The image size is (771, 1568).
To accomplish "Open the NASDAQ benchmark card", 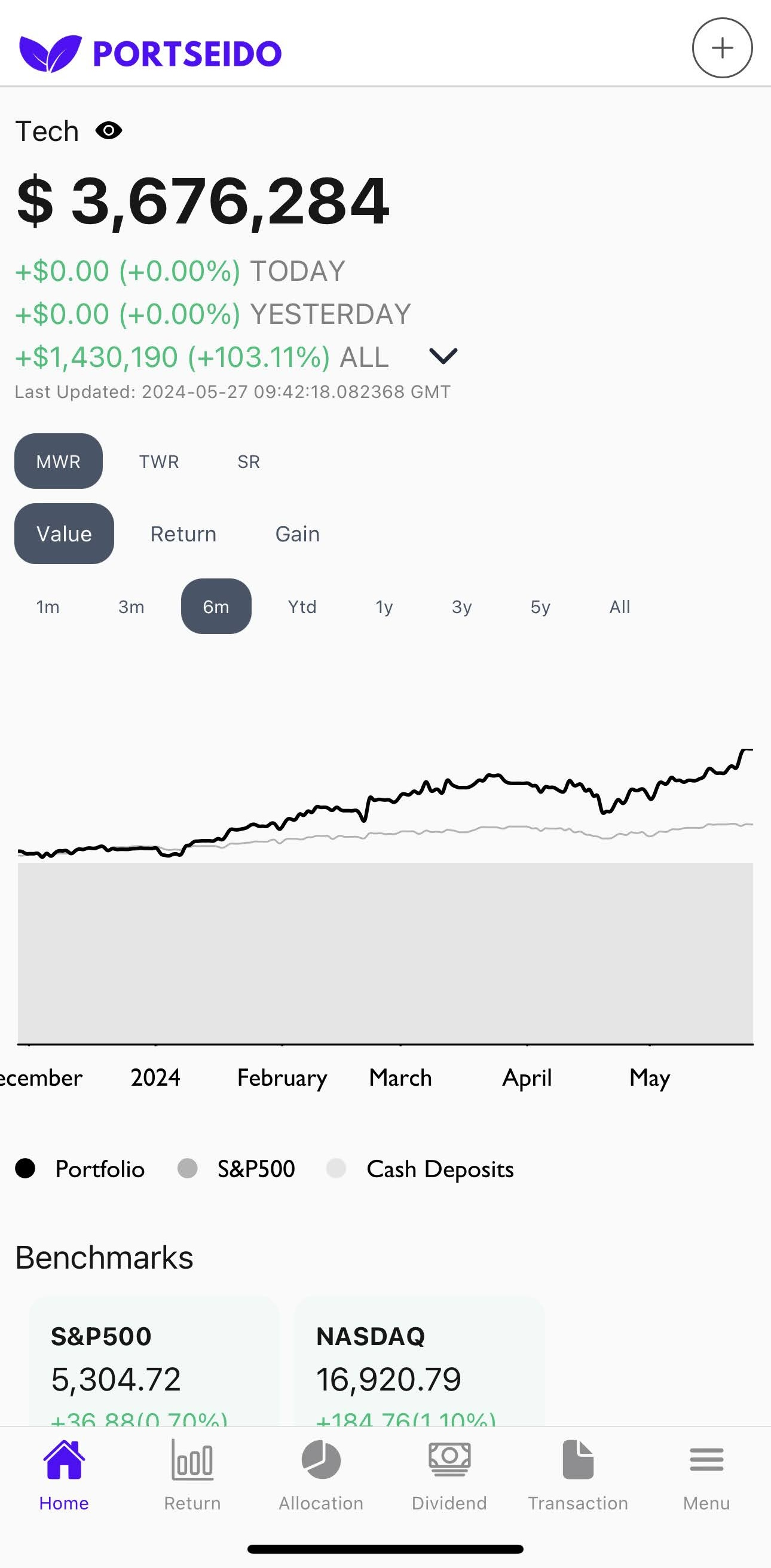I will click(419, 1364).
